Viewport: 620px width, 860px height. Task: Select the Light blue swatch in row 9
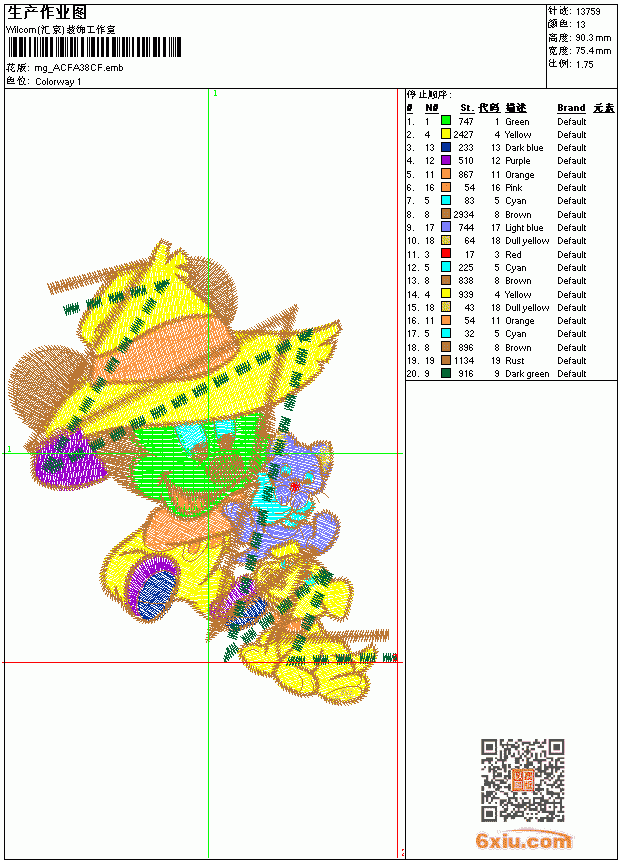pos(446,227)
